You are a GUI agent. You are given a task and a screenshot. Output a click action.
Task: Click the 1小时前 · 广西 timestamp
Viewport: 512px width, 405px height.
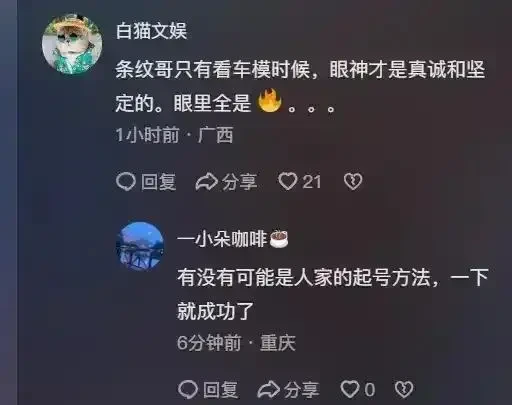click(174, 135)
